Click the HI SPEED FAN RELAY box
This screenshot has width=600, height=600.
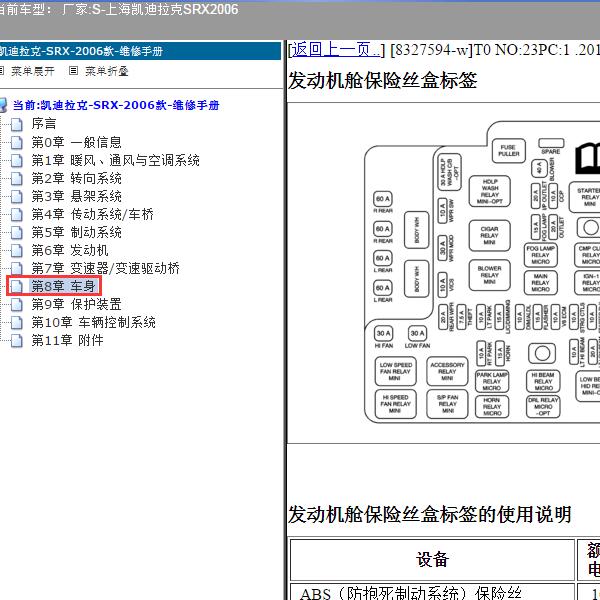395,404
